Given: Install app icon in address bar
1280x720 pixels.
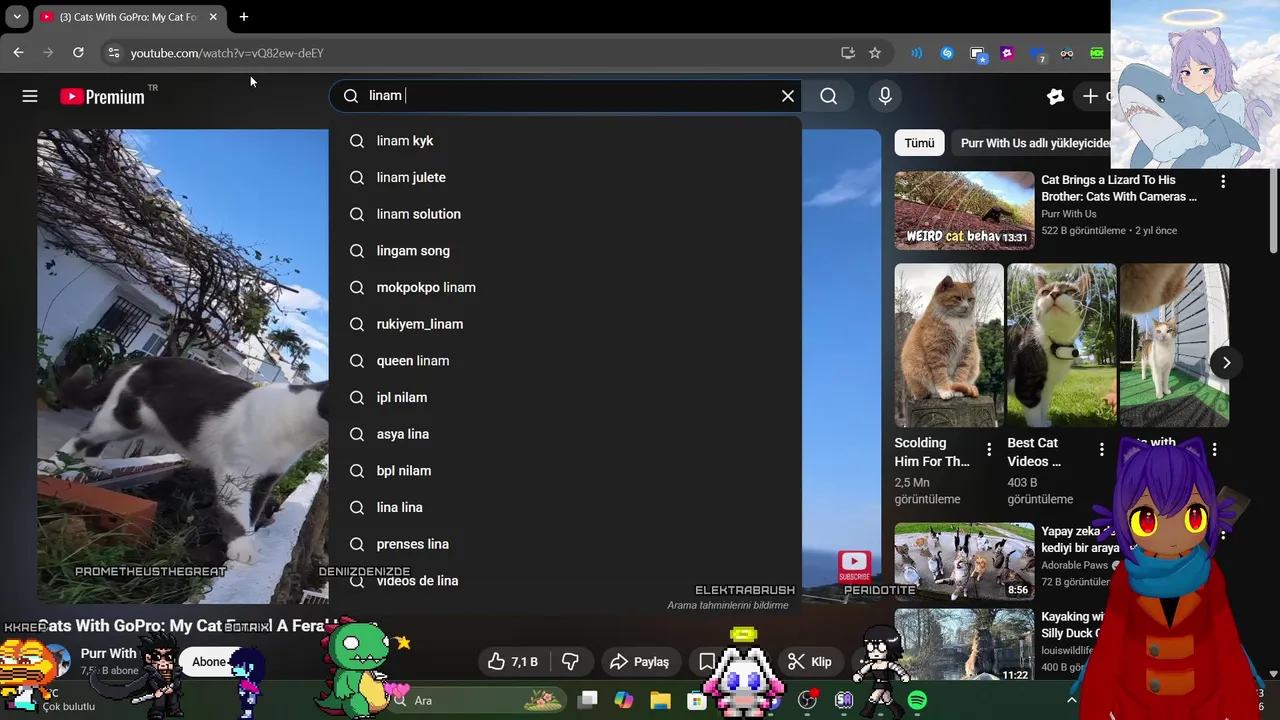Looking at the screenshot, I should (x=848, y=53).
